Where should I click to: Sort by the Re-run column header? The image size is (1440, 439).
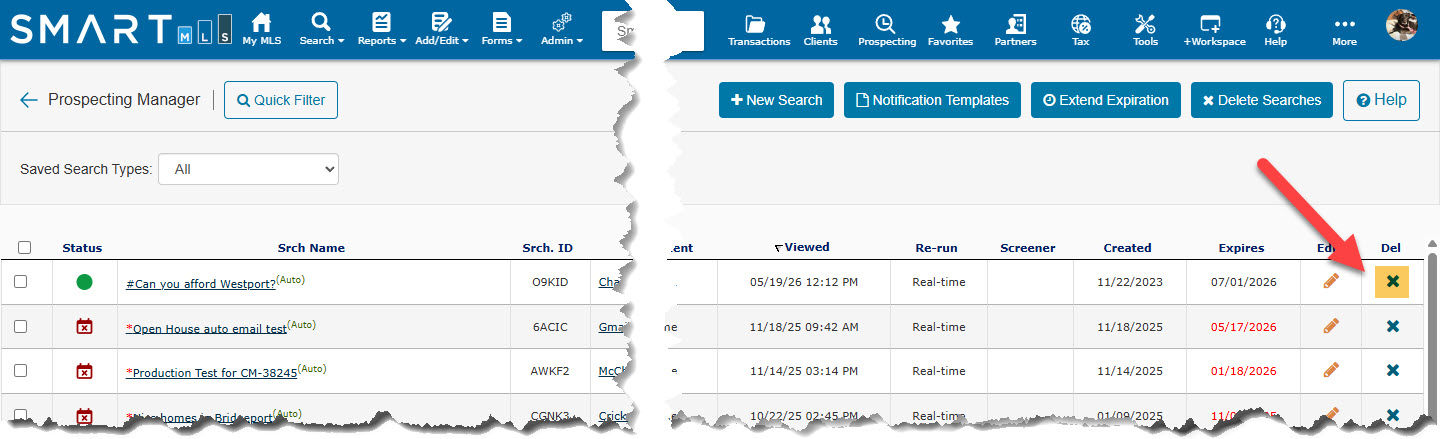click(938, 248)
